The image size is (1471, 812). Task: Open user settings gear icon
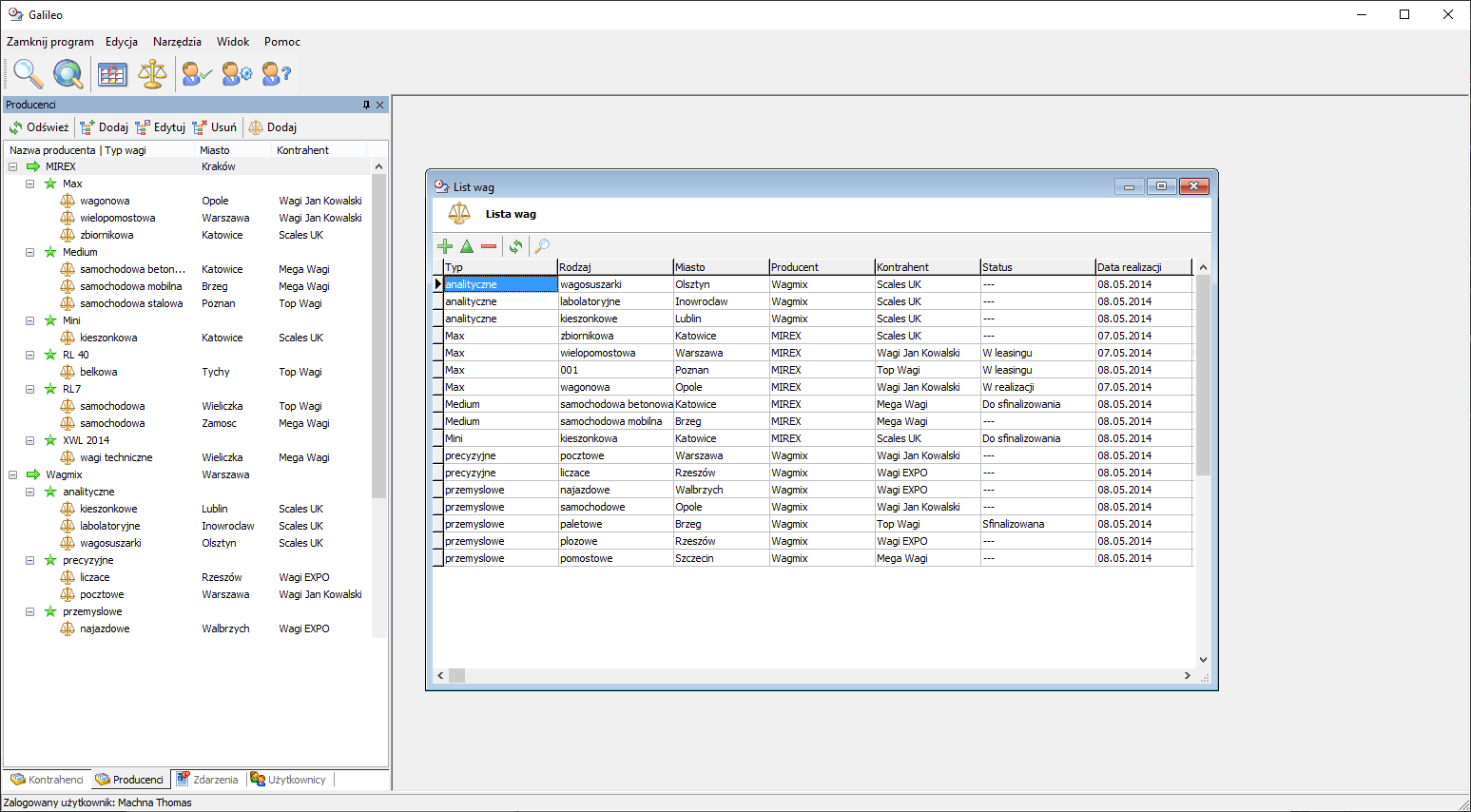[x=236, y=73]
